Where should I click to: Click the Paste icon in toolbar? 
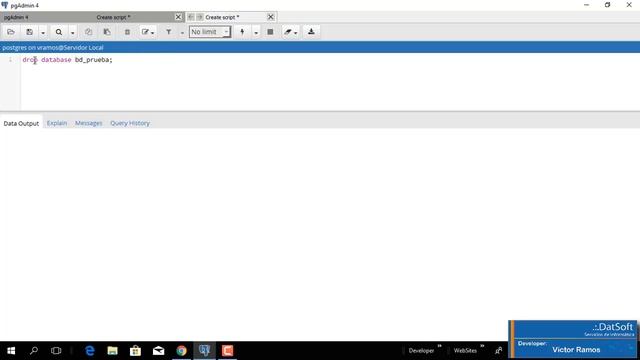coord(107,32)
